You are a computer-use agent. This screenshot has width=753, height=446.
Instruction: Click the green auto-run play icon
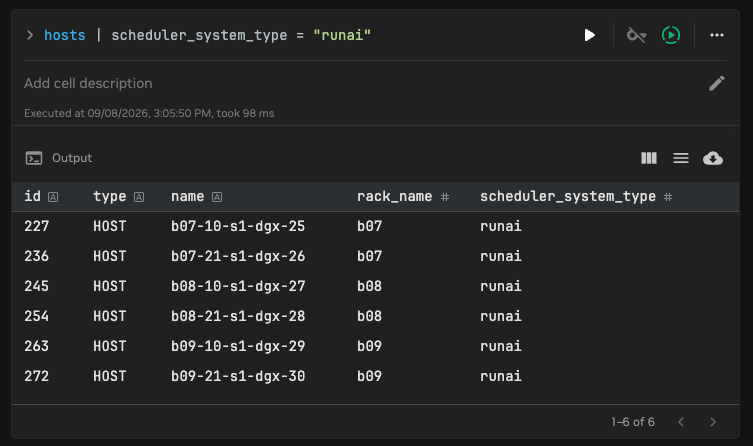pos(671,35)
